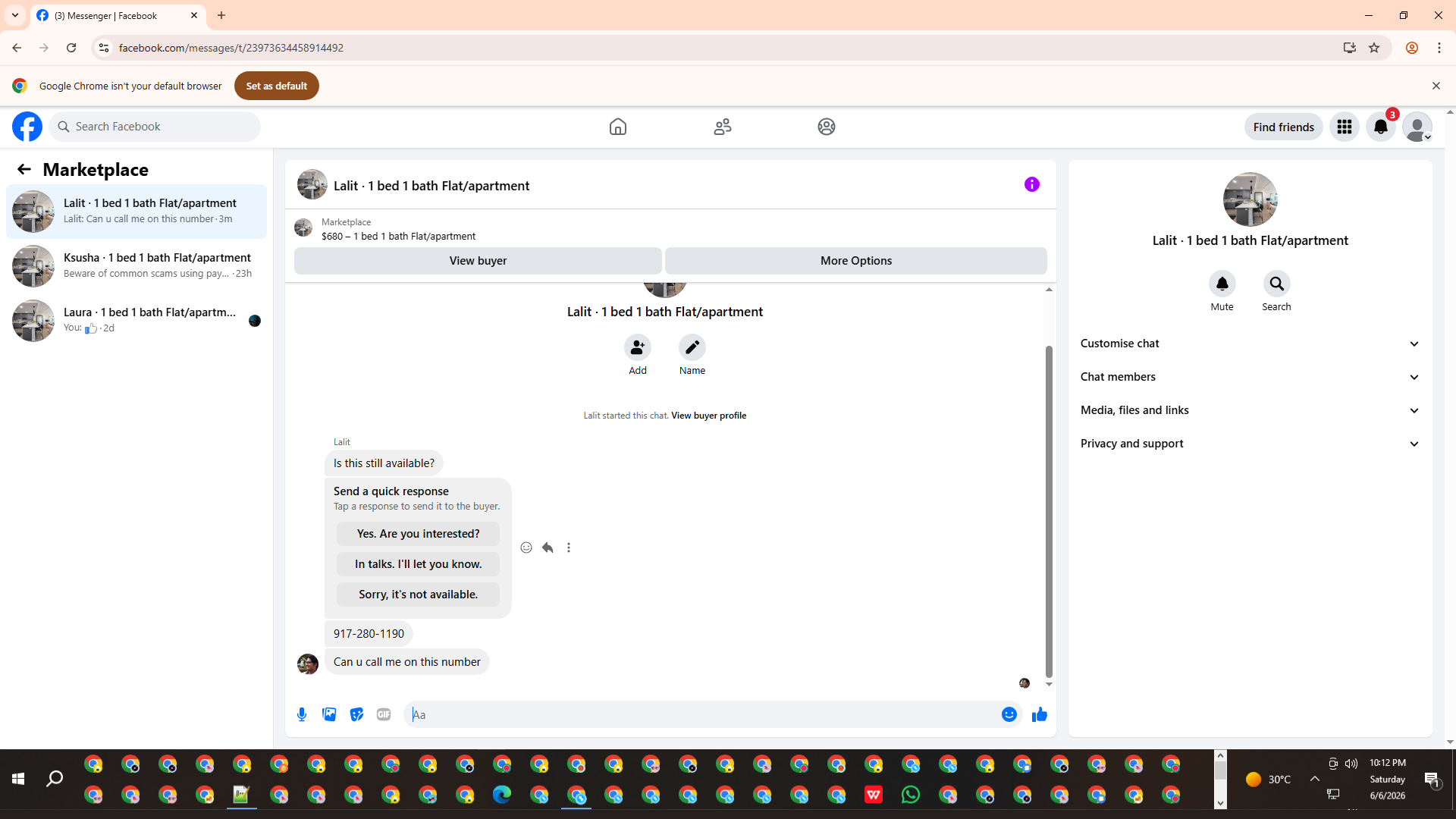Image resolution: width=1456 pixels, height=819 pixels.
Task: Open the Windows notification center
Action: tap(1432, 779)
